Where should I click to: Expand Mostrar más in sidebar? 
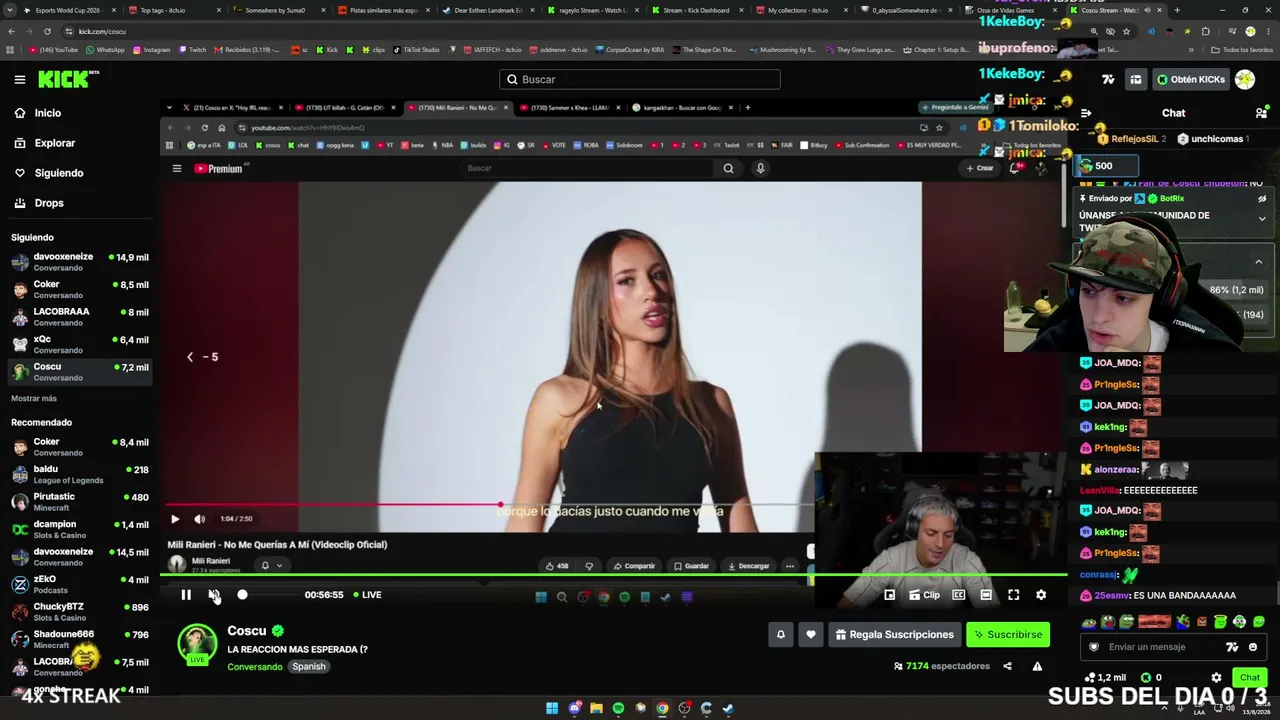pos(34,398)
